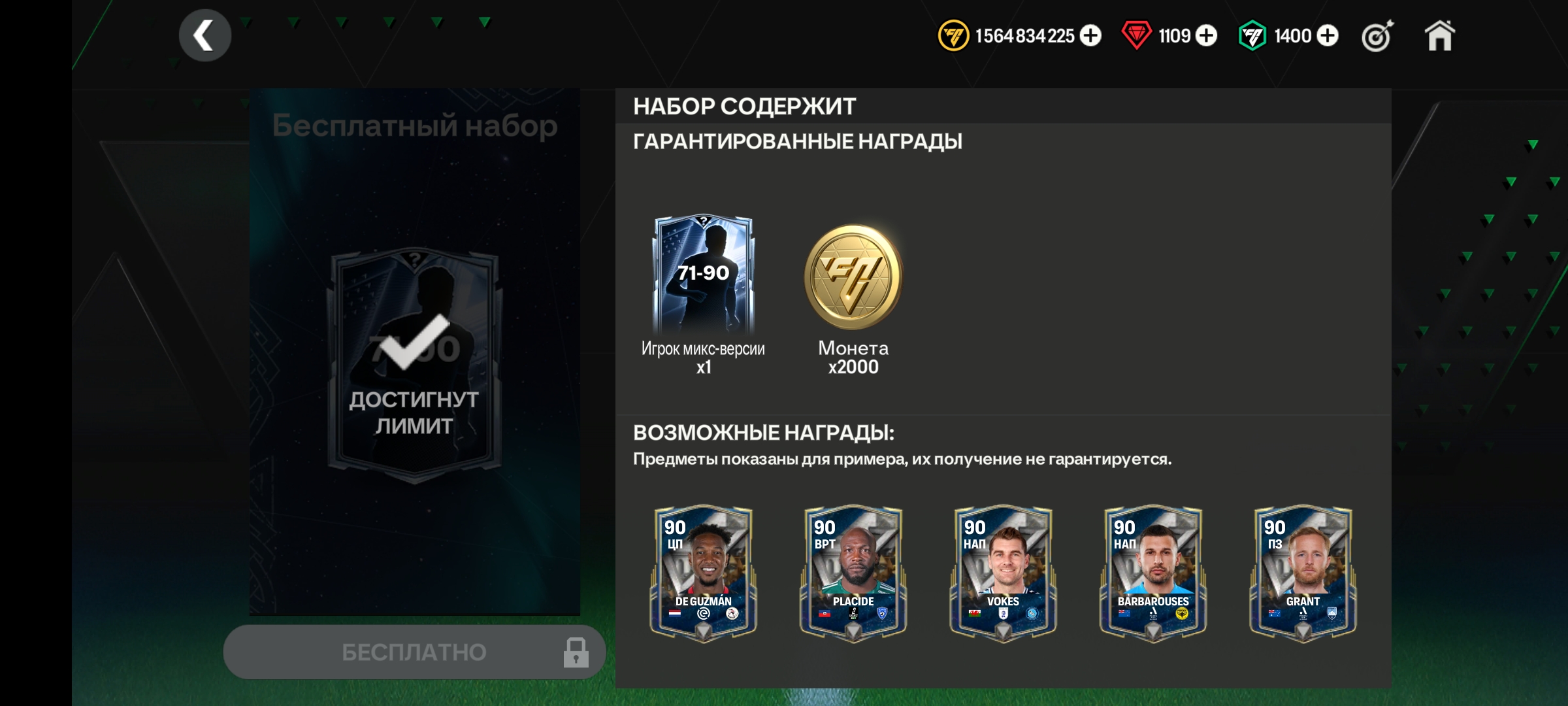Tap the red gem currency icon
Image resolution: width=1568 pixels, height=706 pixels.
1136,35
